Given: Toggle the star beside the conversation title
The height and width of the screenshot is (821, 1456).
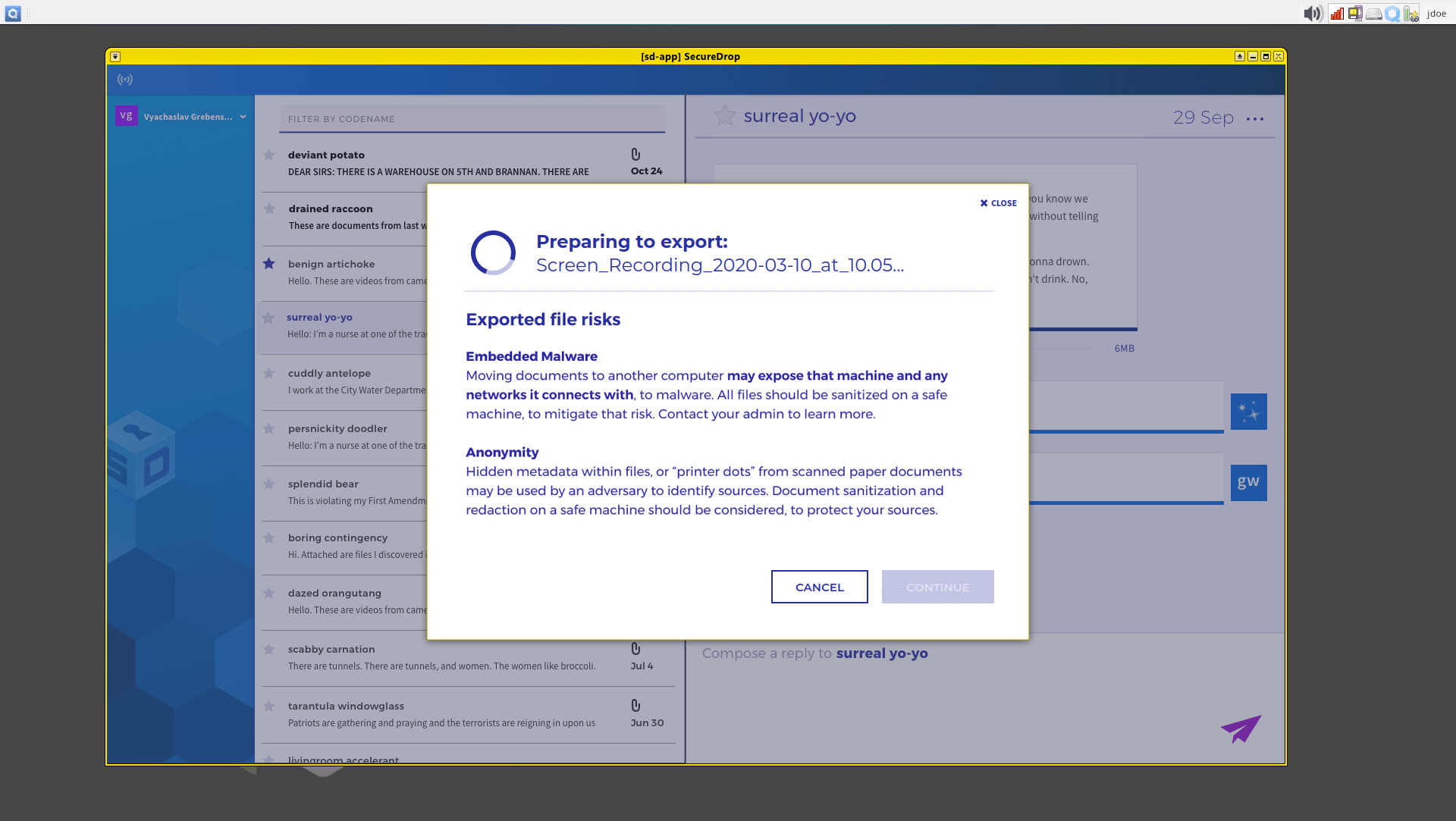Looking at the screenshot, I should 725,115.
